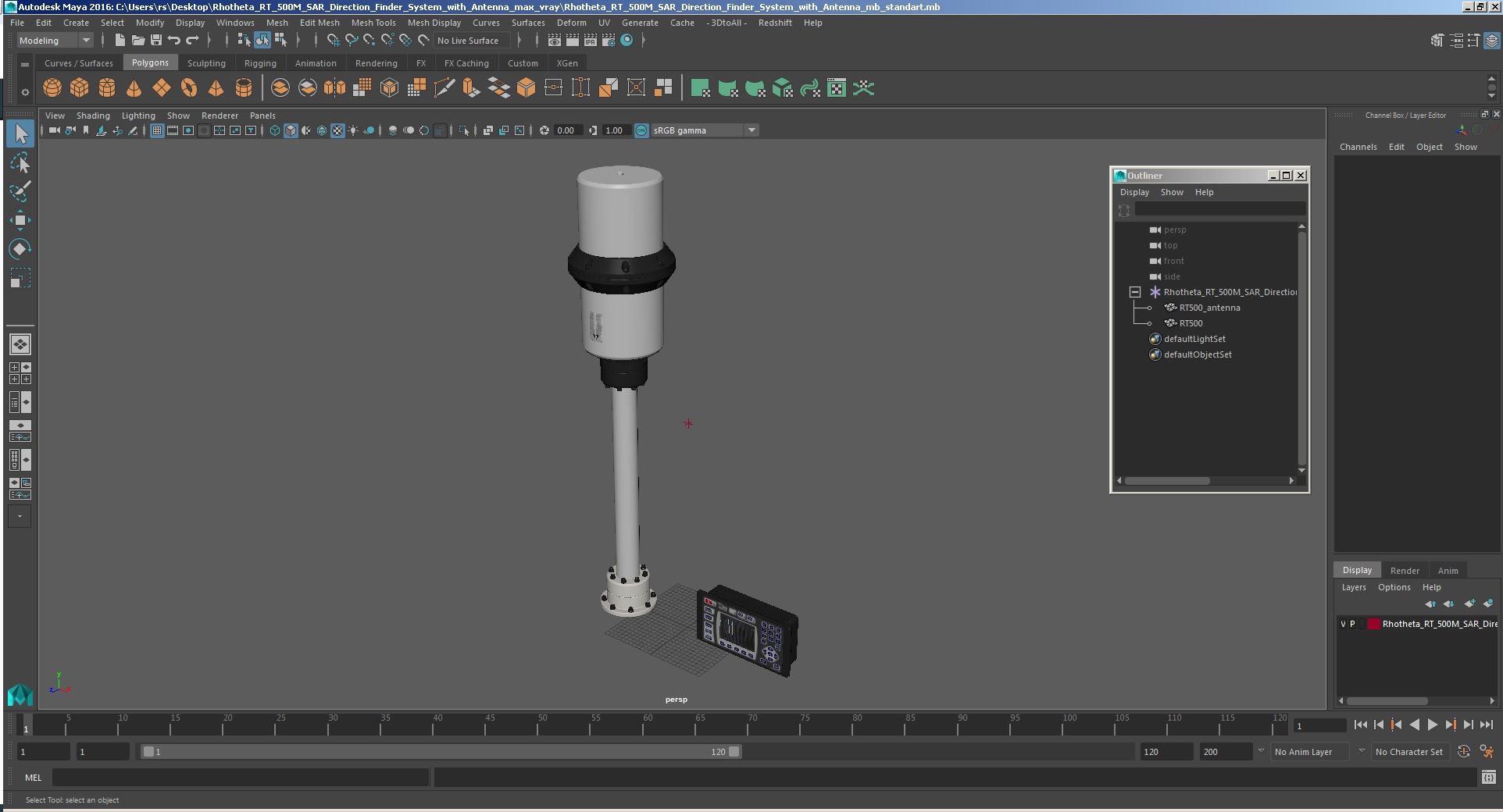Click the Save Scene icon
This screenshot has width=1503, height=812.
(156, 41)
